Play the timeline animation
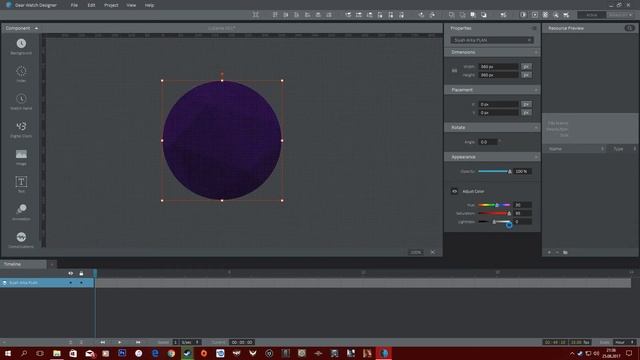Screen dimensions: 640x360 pyautogui.click(x=120, y=342)
